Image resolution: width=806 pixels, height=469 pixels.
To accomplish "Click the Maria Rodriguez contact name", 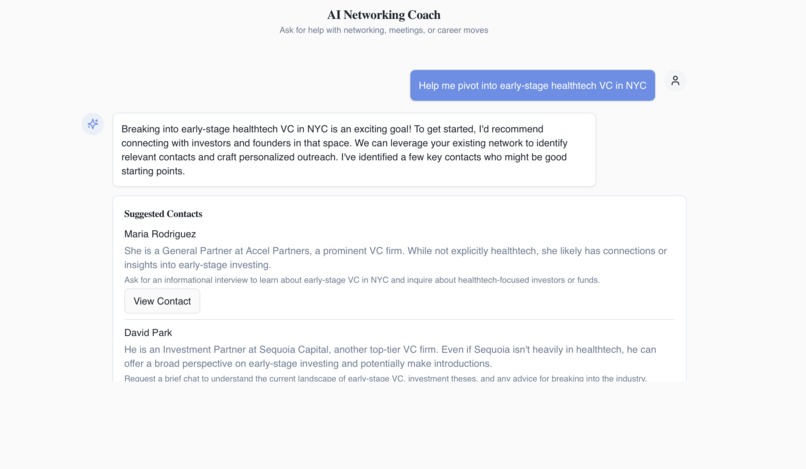I will click(160, 234).
